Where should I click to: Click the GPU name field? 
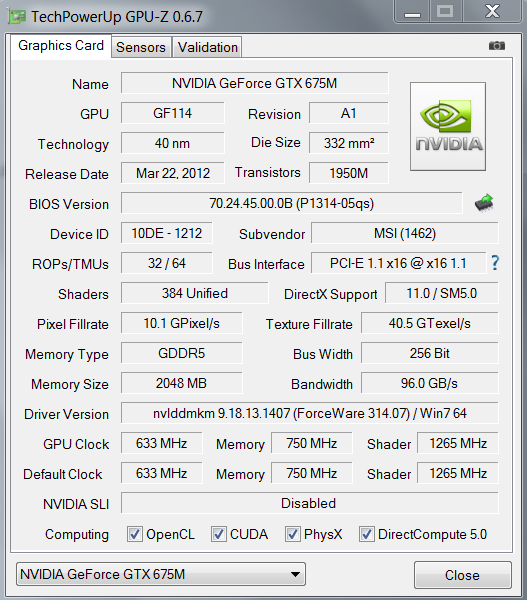coord(255,83)
